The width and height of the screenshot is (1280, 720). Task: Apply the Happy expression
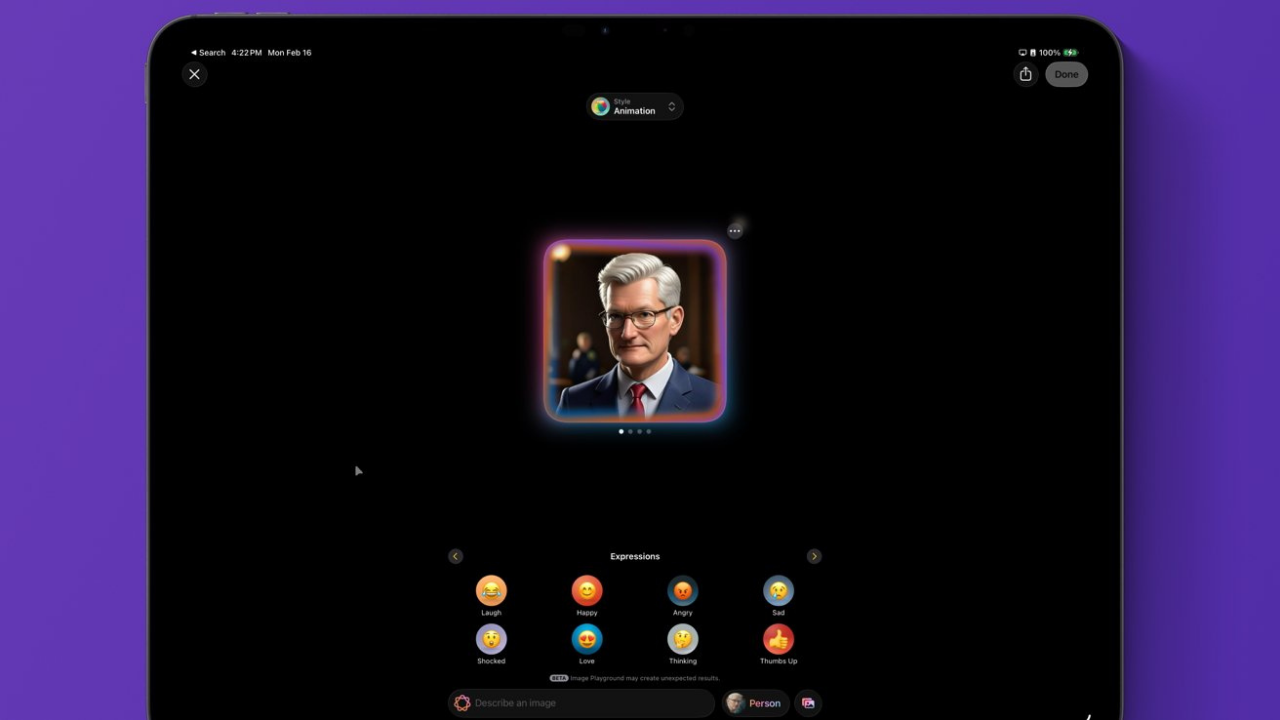[587, 590]
